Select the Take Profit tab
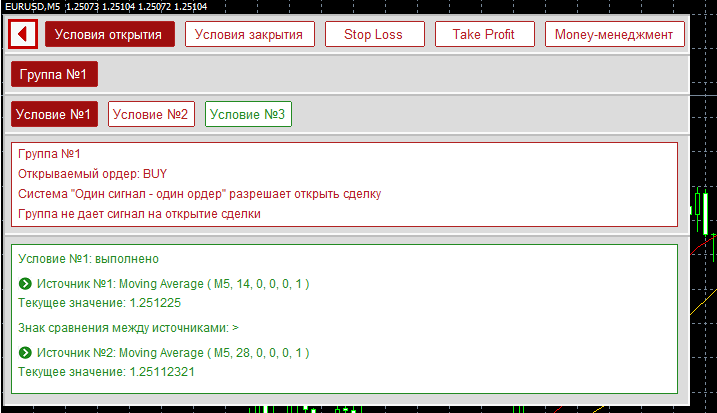Image resolution: width=717 pixels, height=413 pixels. point(484,34)
